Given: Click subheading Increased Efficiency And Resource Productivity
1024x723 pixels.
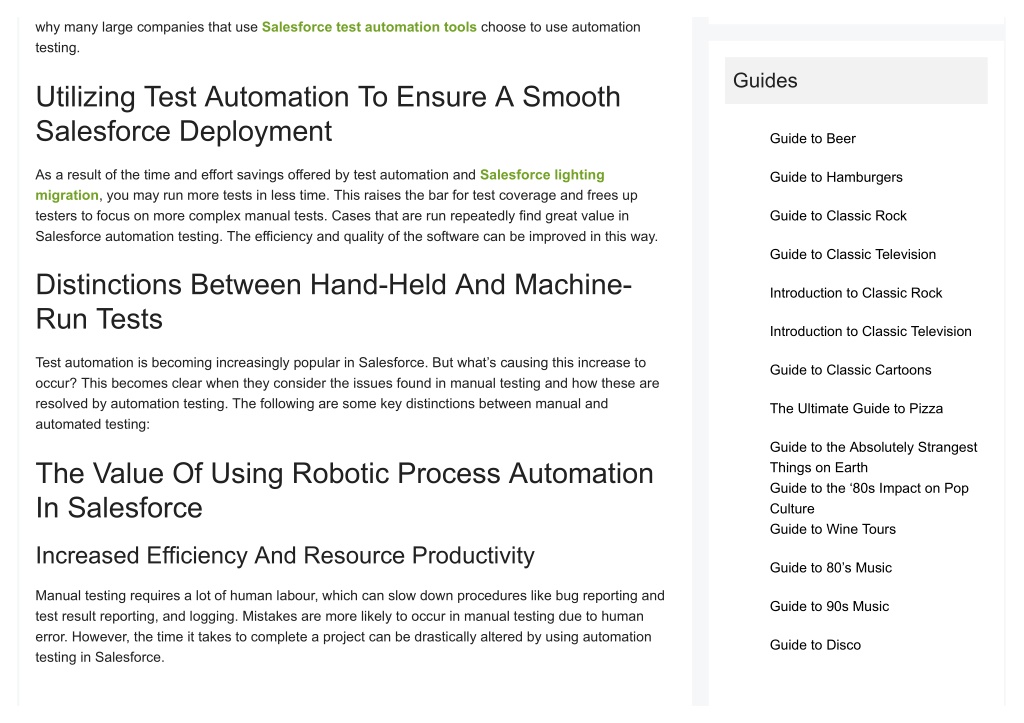Looking at the screenshot, I should click(285, 555).
